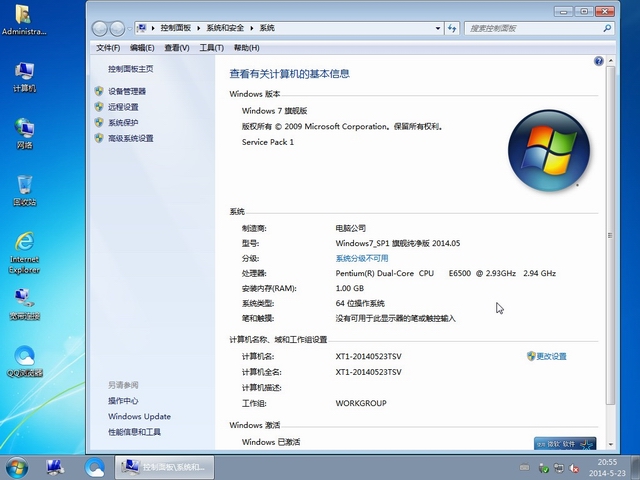Click the network tray icon
The image size is (640, 480).
click(558, 468)
